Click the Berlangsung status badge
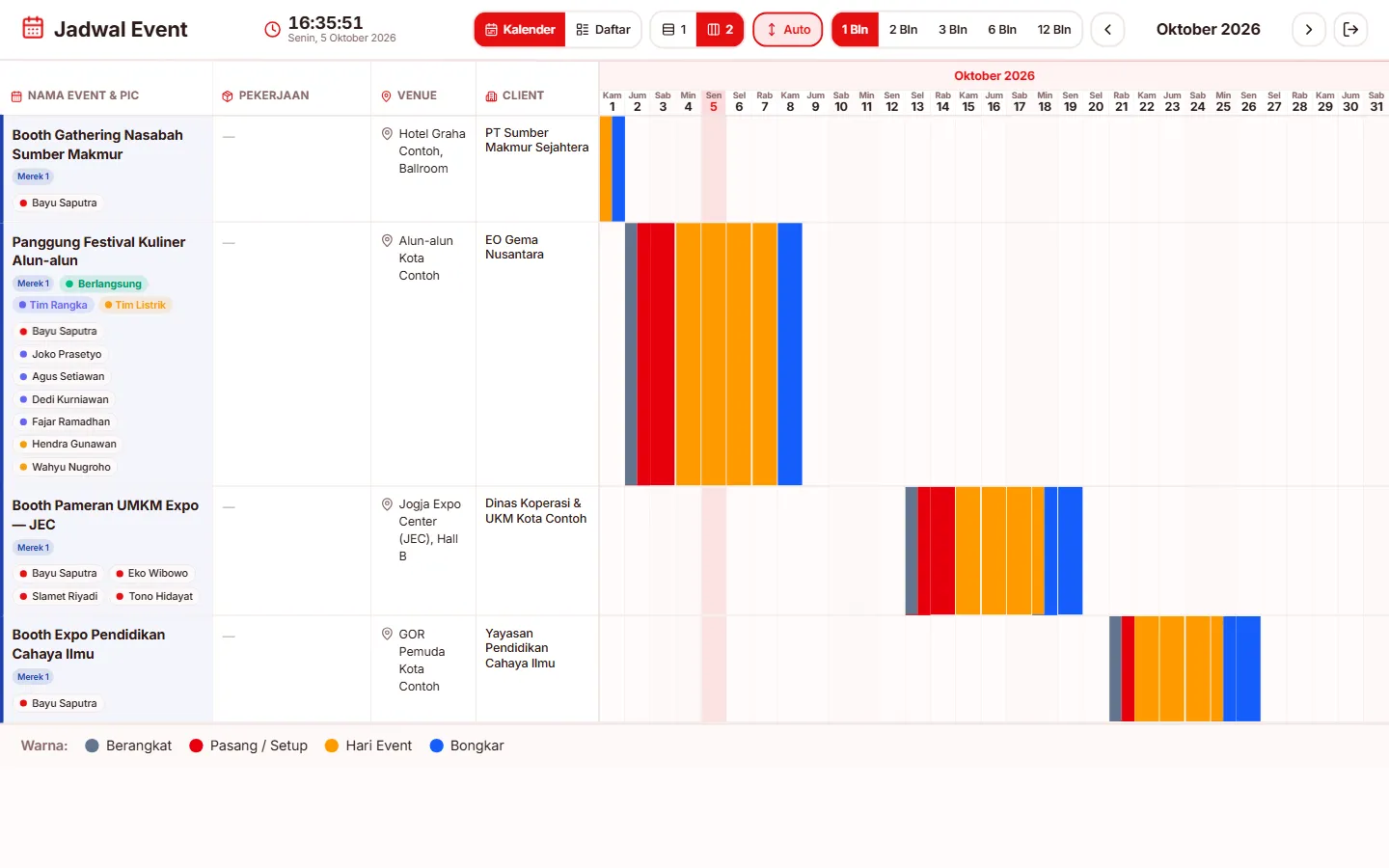The height and width of the screenshot is (868, 1389). click(104, 284)
